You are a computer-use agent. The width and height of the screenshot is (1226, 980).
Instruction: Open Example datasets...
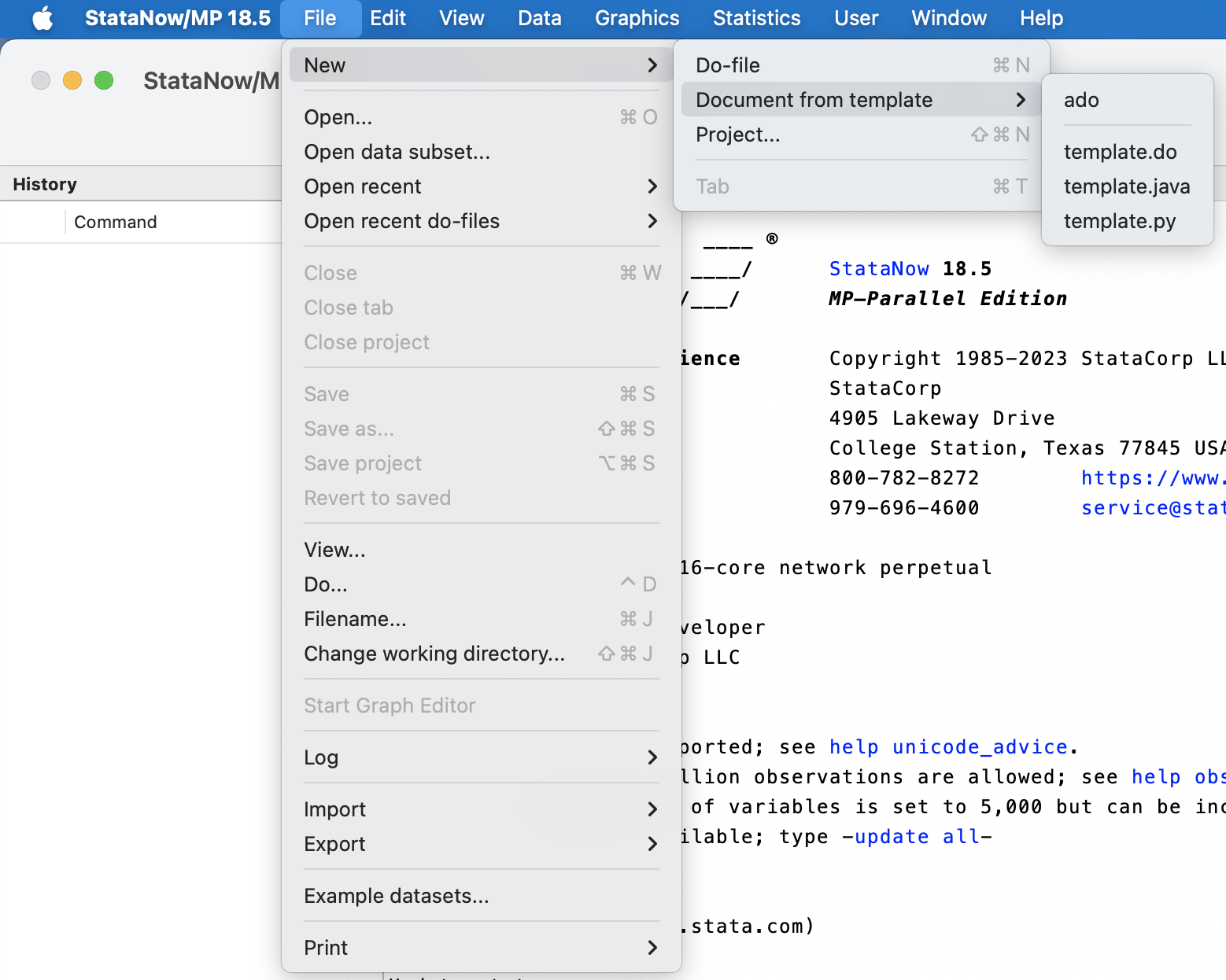click(x=481, y=896)
